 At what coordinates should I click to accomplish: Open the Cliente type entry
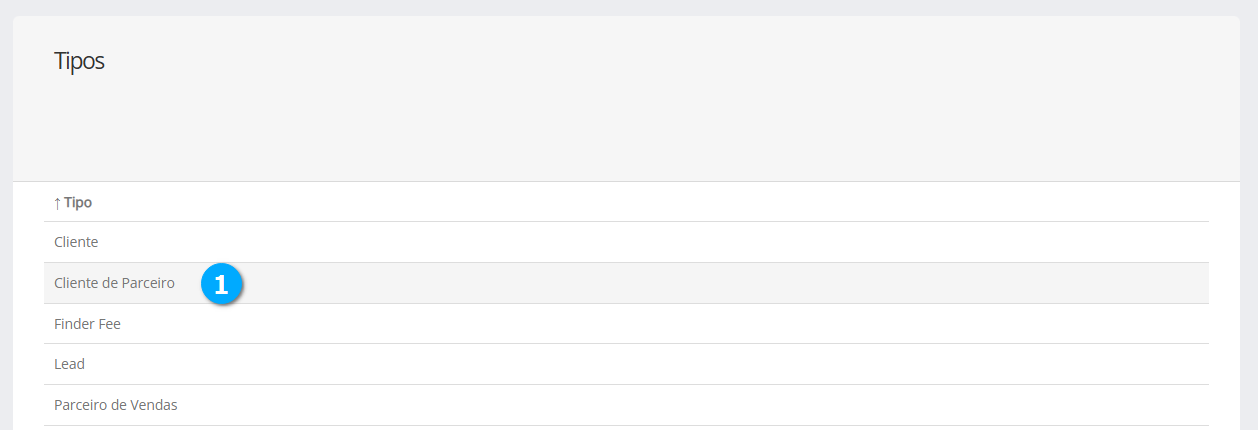point(76,242)
